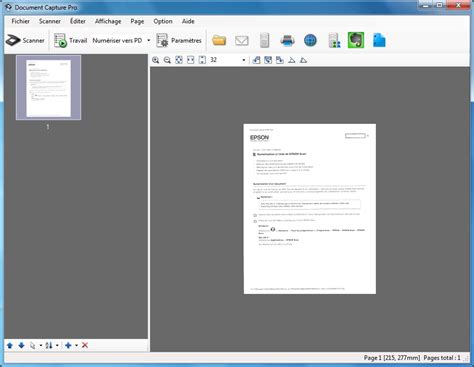Delete page with the red X icon
Viewport: 474px width, 367px height.
click(x=85, y=345)
